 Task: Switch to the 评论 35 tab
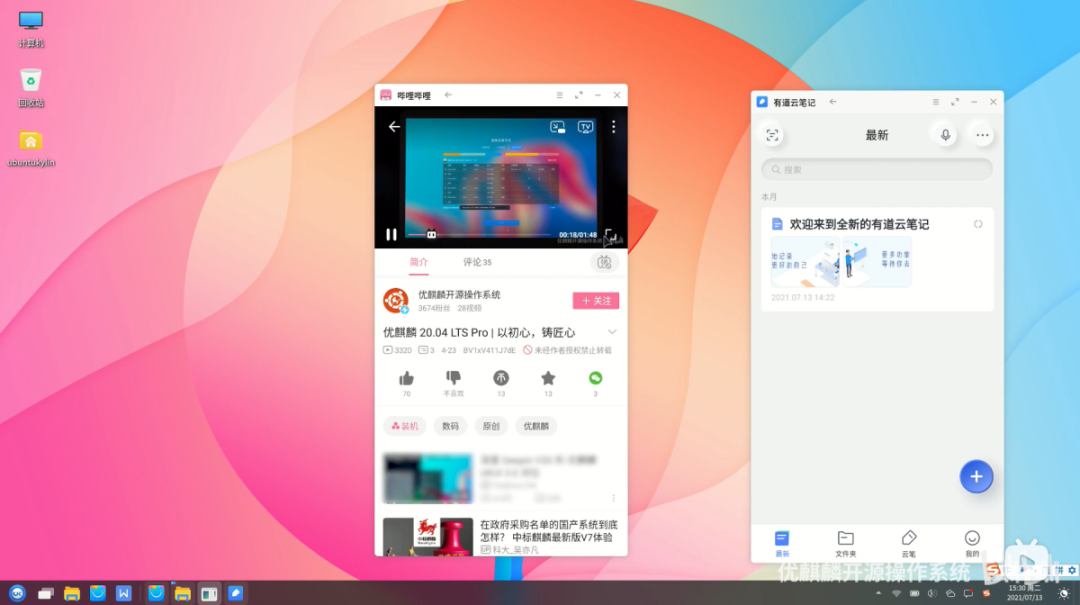[477, 262]
